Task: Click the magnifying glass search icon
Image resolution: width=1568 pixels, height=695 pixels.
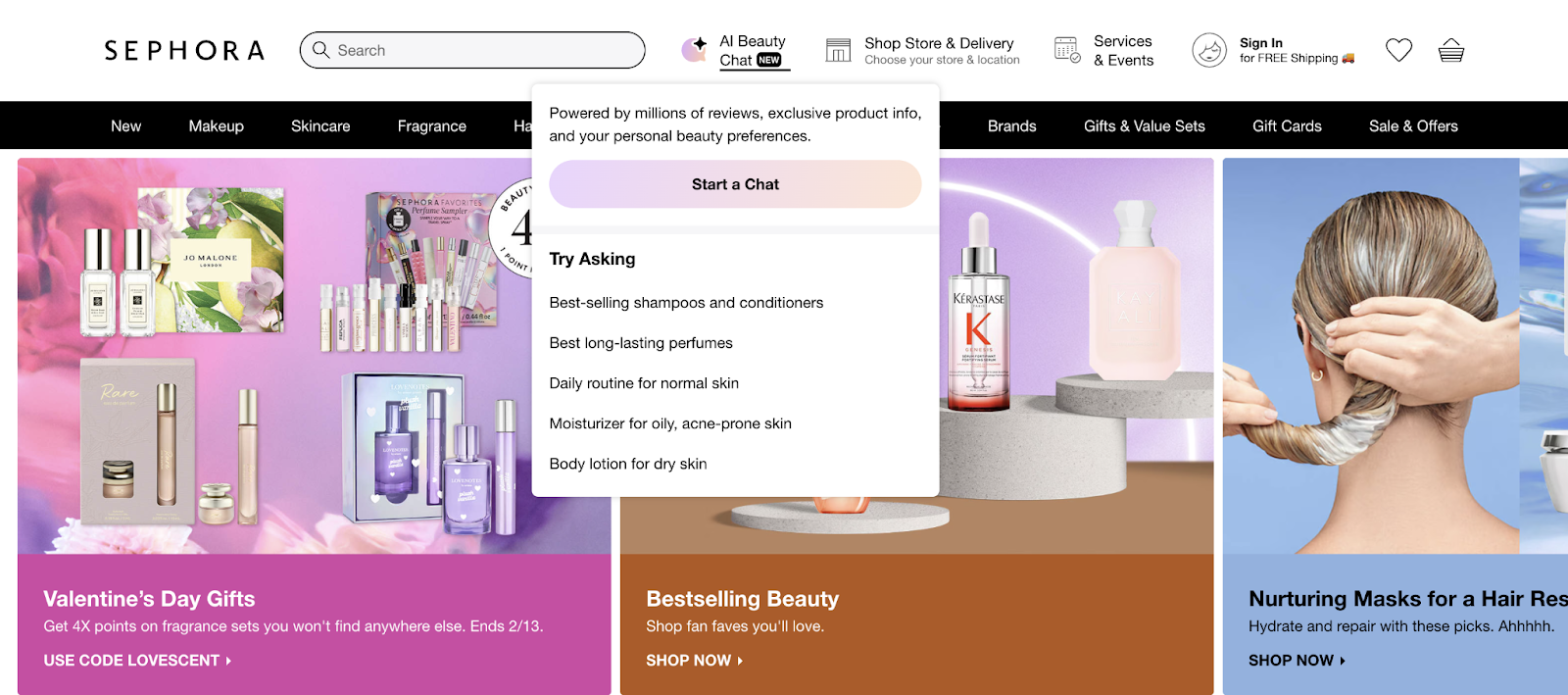Action: (x=320, y=50)
